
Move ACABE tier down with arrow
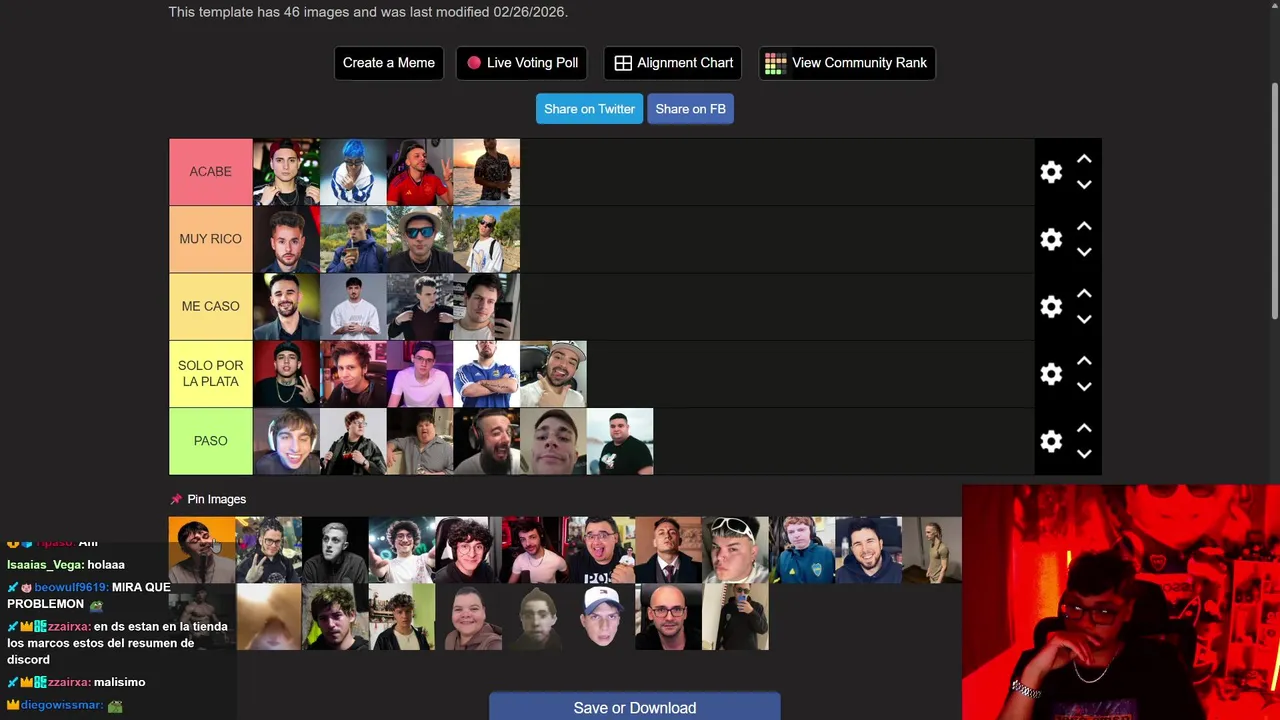pos(1084,185)
